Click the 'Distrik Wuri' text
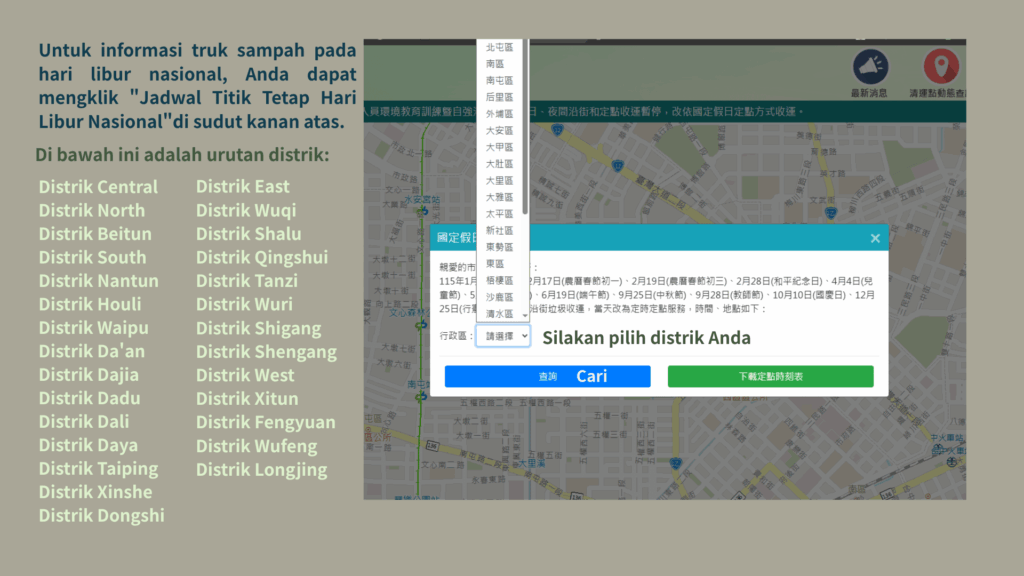 click(x=244, y=304)
